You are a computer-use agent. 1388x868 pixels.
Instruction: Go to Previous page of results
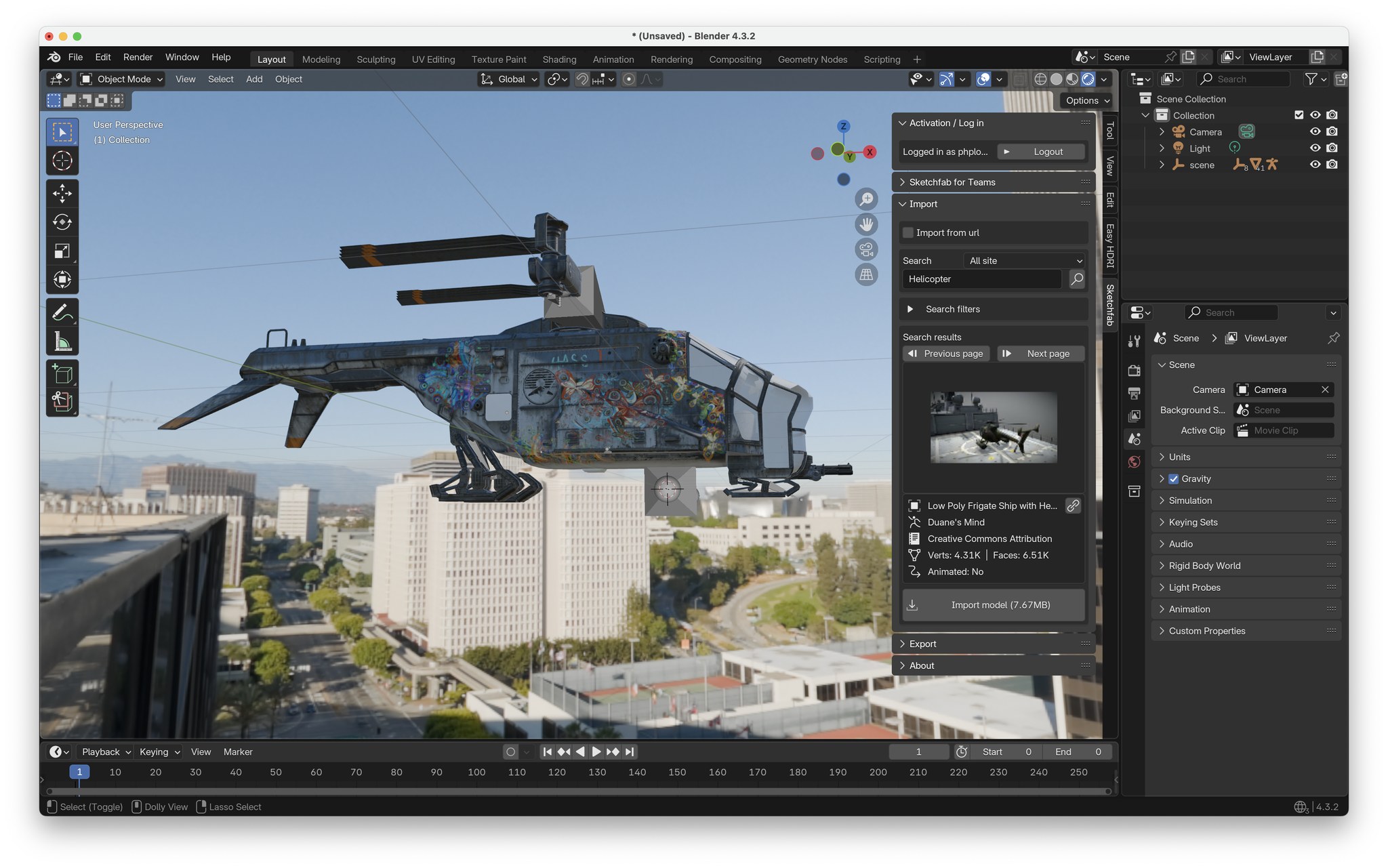(x=946, y=354)
